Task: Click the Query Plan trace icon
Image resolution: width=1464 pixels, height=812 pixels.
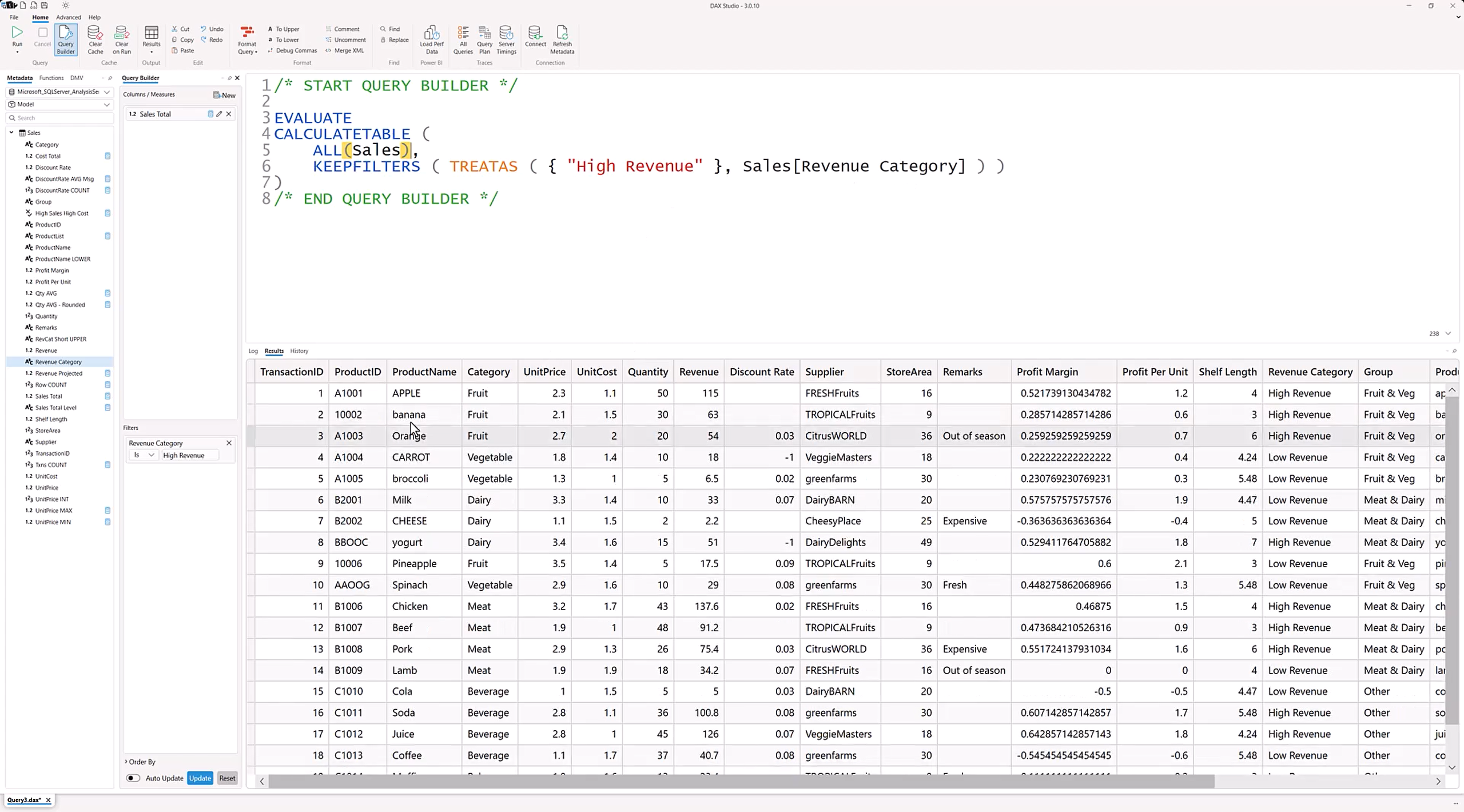Action: [x=484, y=39]
